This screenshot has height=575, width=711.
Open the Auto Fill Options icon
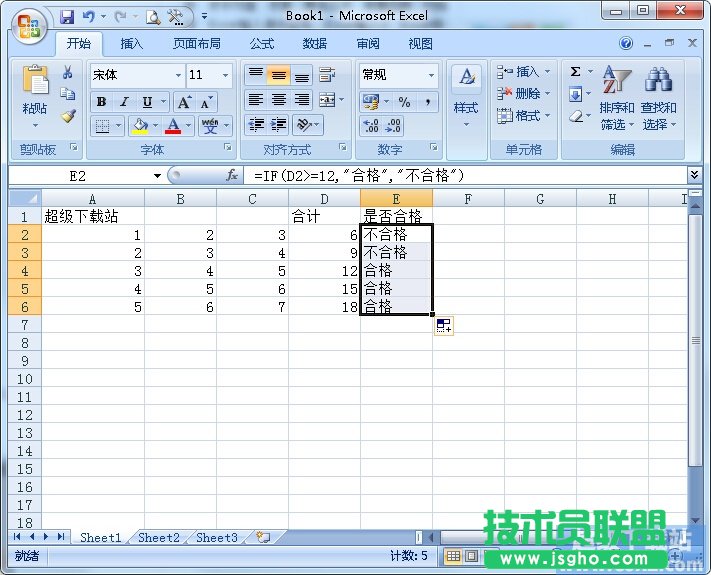click(x=444, y=325)
